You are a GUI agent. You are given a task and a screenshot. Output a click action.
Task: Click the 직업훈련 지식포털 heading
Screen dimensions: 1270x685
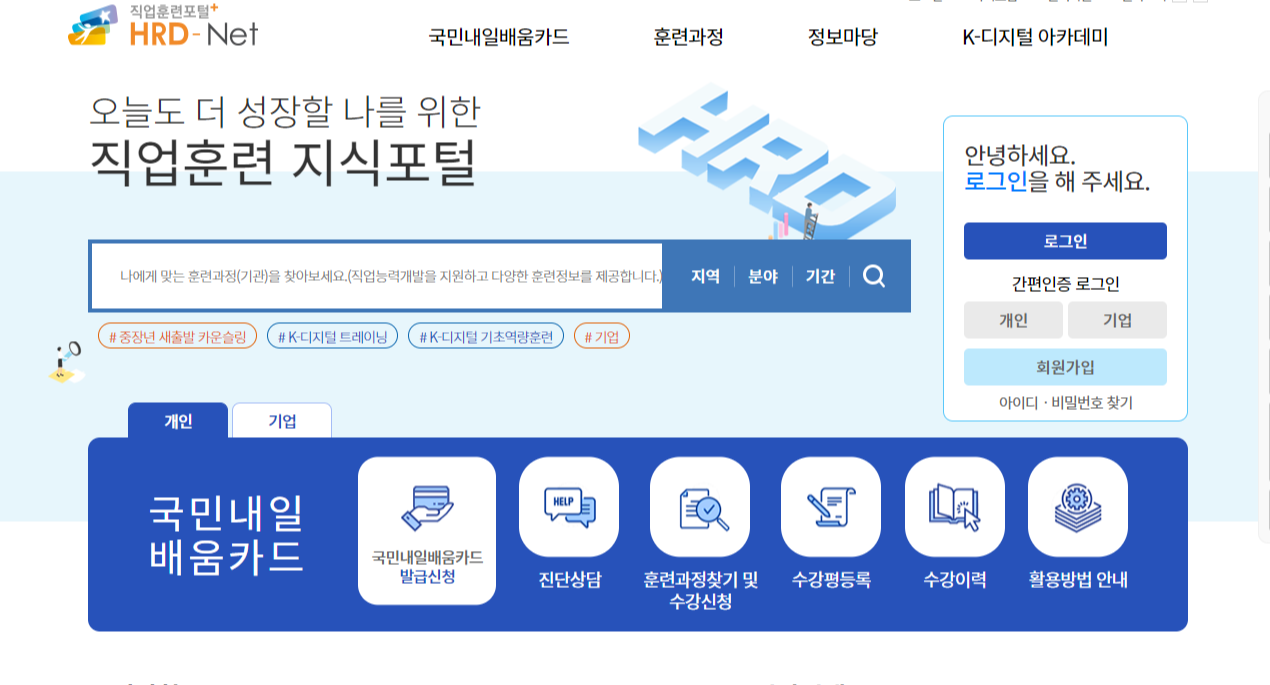(283, 164)
